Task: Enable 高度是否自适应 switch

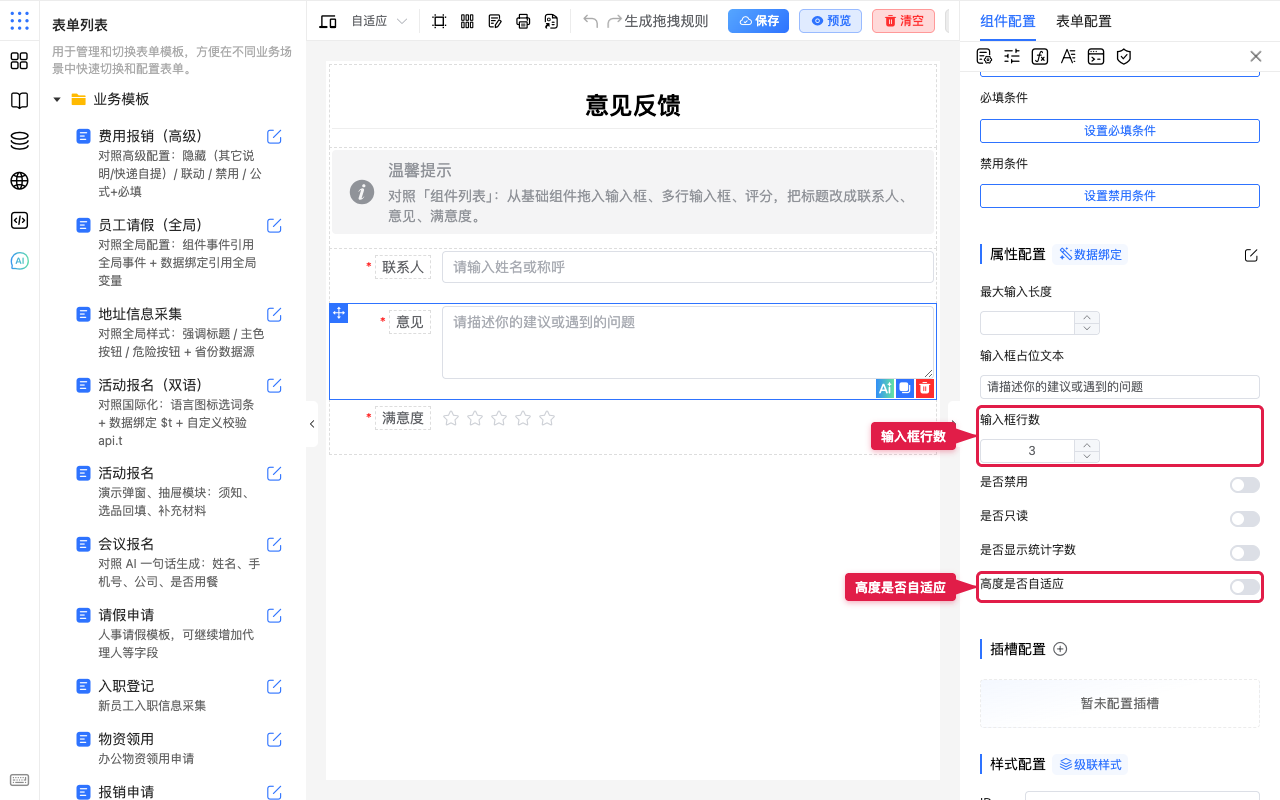Action: [x=1245, y=587]
